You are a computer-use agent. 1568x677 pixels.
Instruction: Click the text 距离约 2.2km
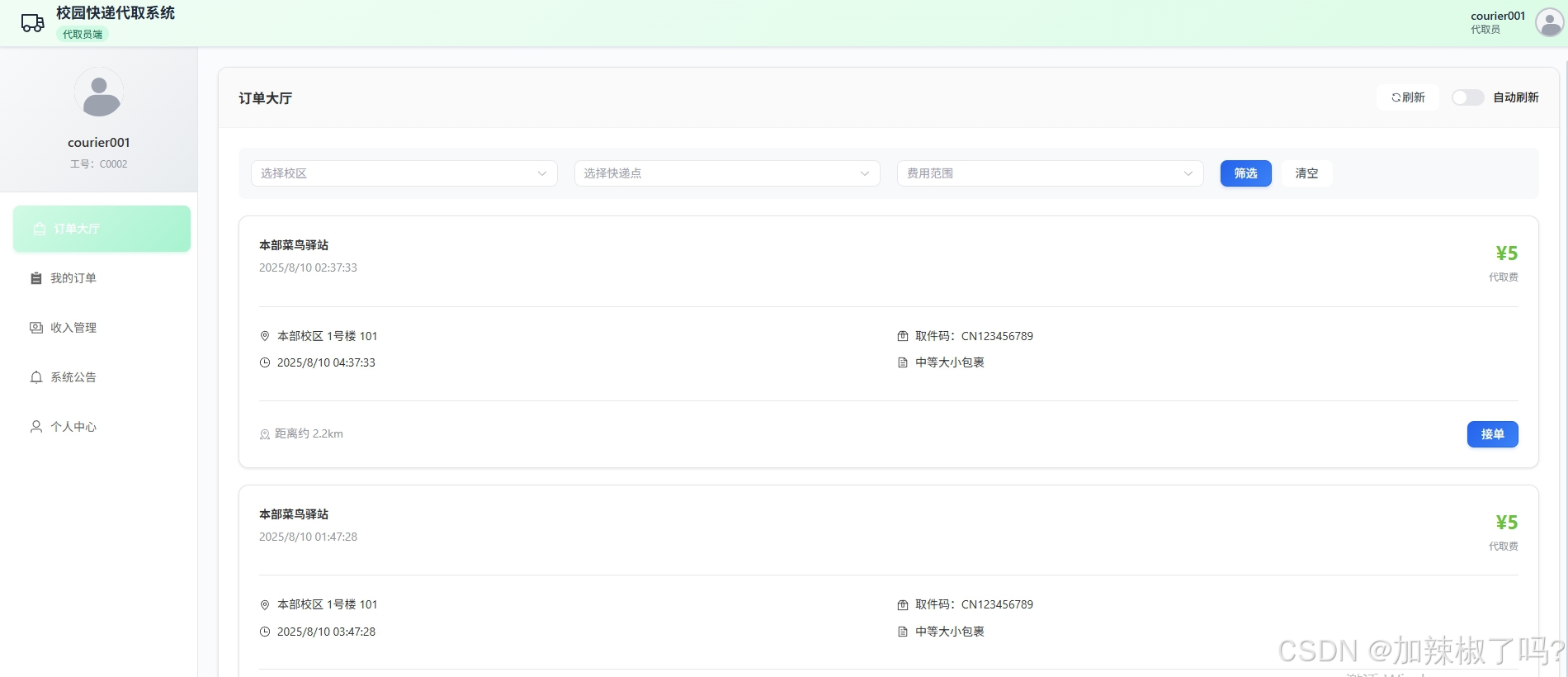tap(309, 433)
